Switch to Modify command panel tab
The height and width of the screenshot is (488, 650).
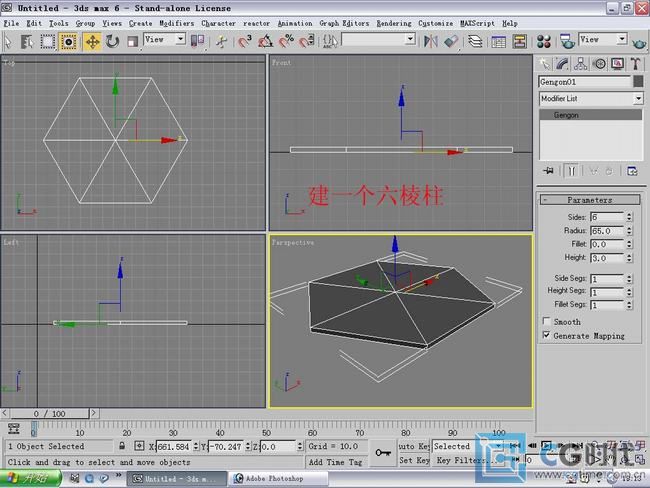[562, 64]
